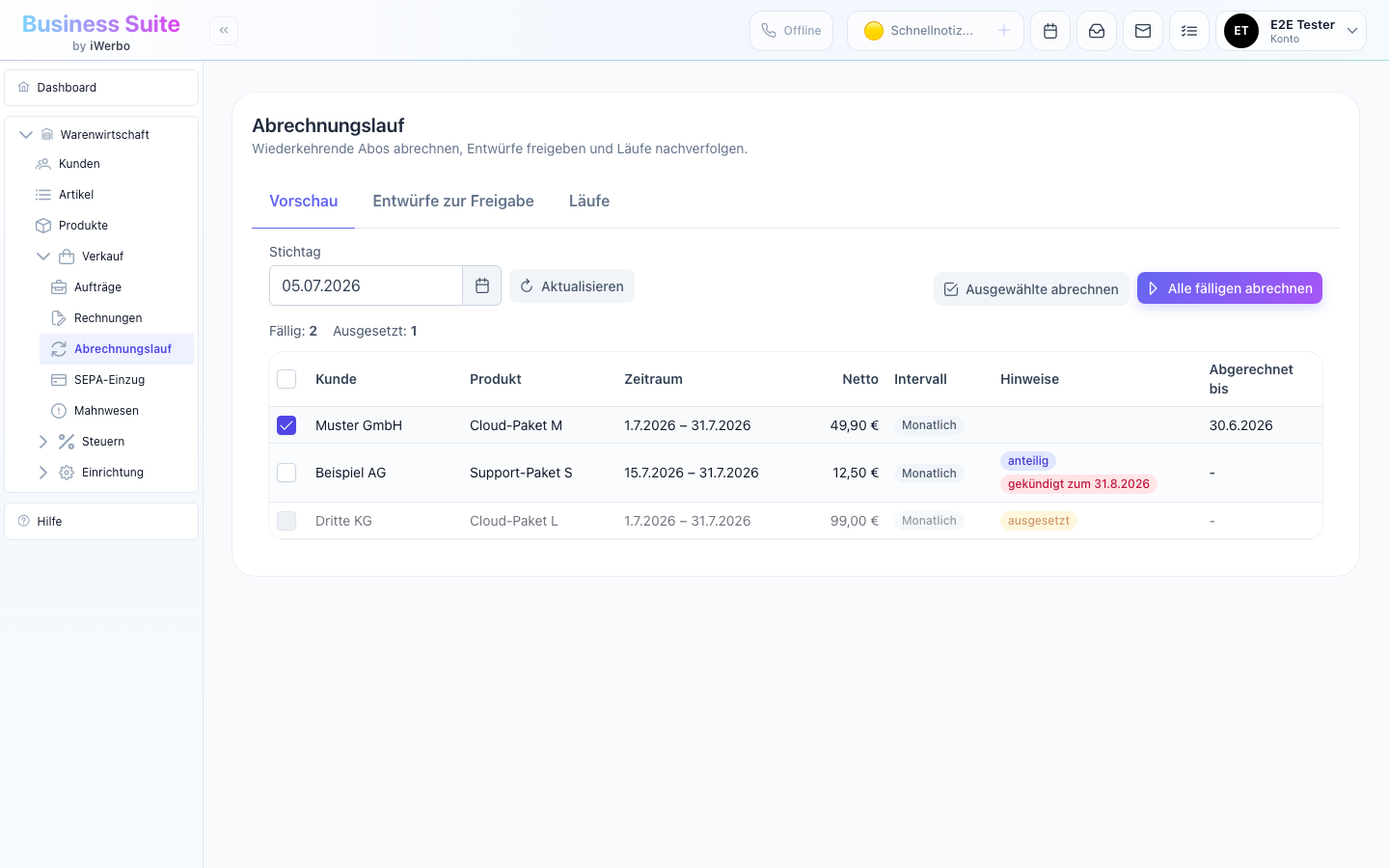Expand the Steuern section chevron
The image size is (1389, 868).
point(43,442)
